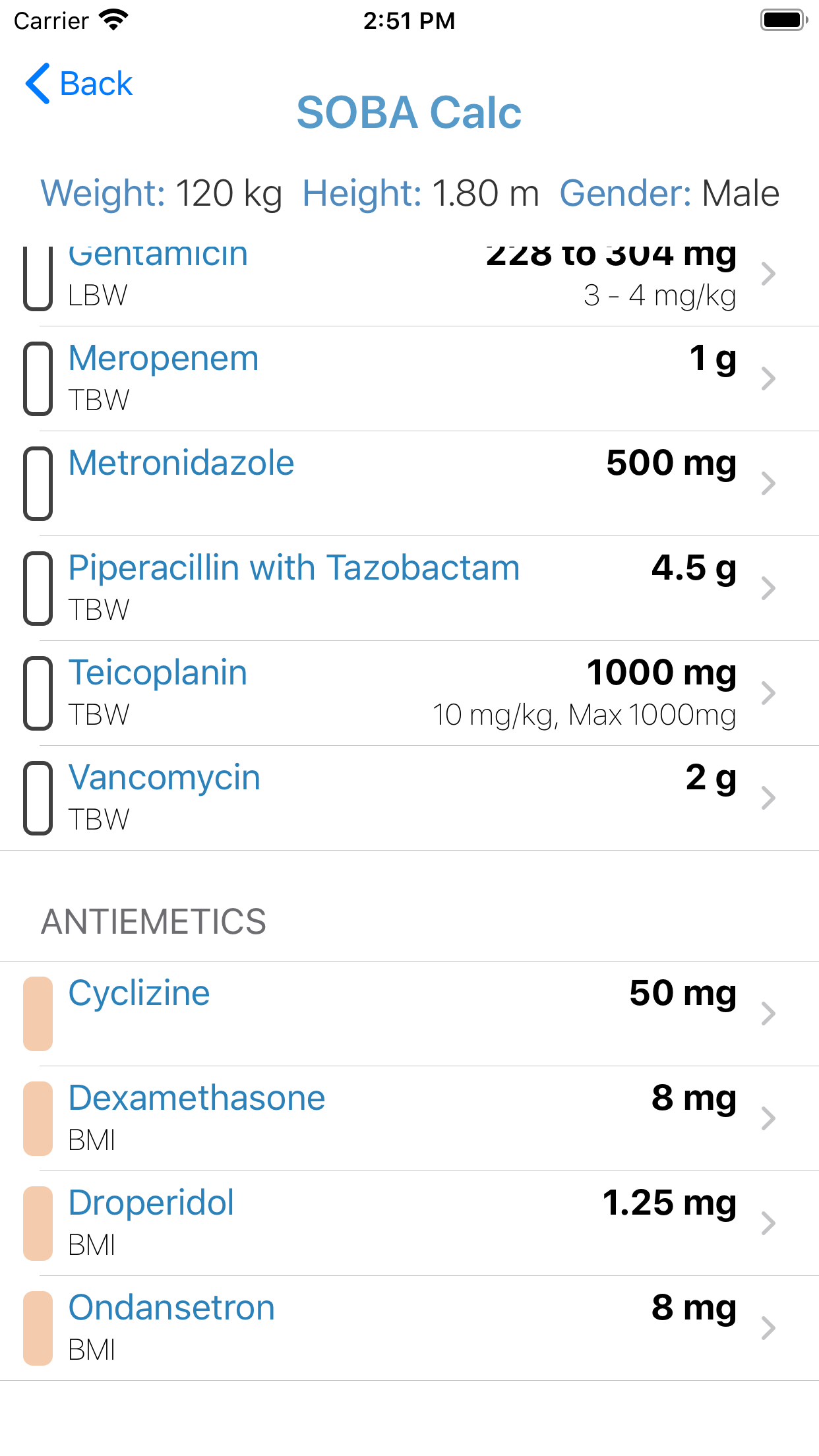Image resolution: width=819 pixels, height=1456 pixels.
Task: Tap the white marker beside Metronidazole
Action: click(x=38, y=483)
